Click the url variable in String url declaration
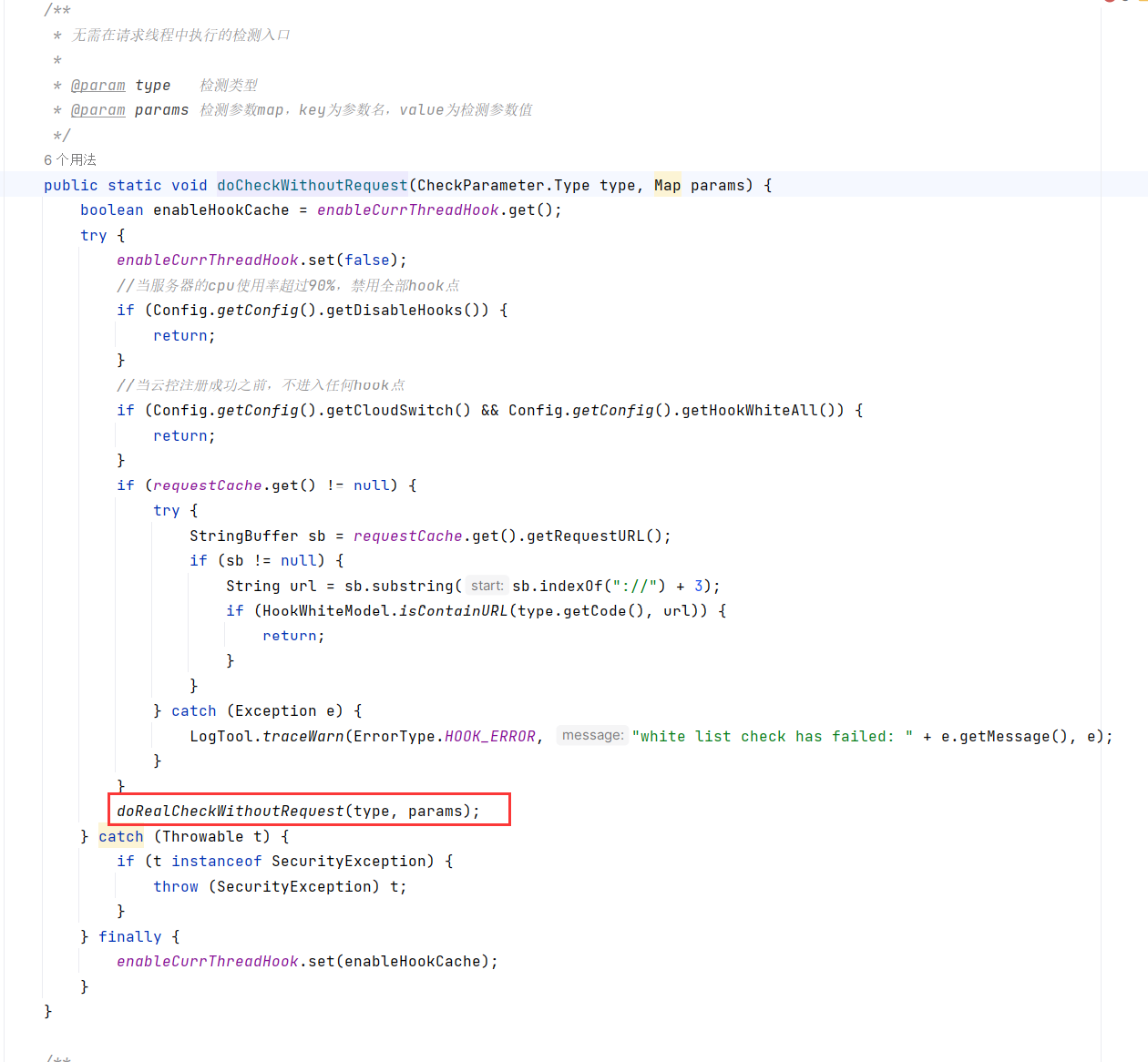 (302, 586)
